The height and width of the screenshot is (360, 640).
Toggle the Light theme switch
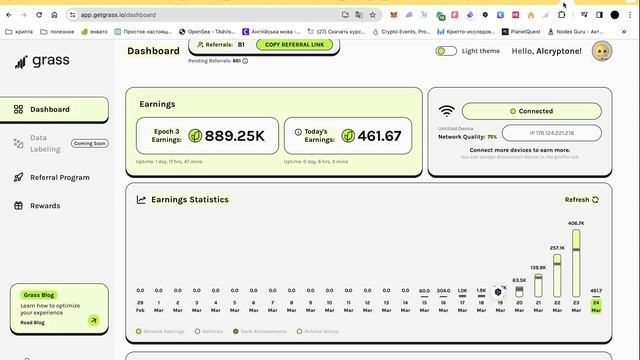(x=446, y=51)
